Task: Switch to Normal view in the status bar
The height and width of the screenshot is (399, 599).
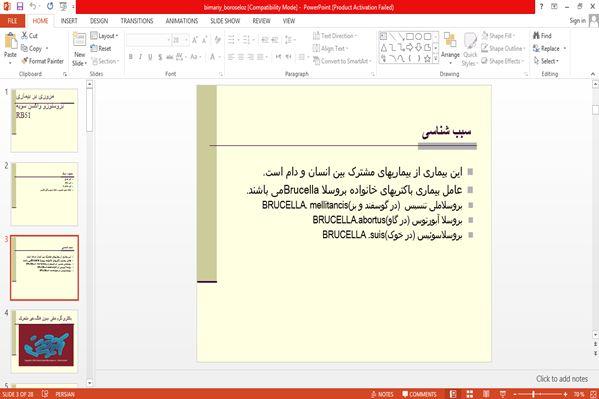Action: click(x=453, y=394)
